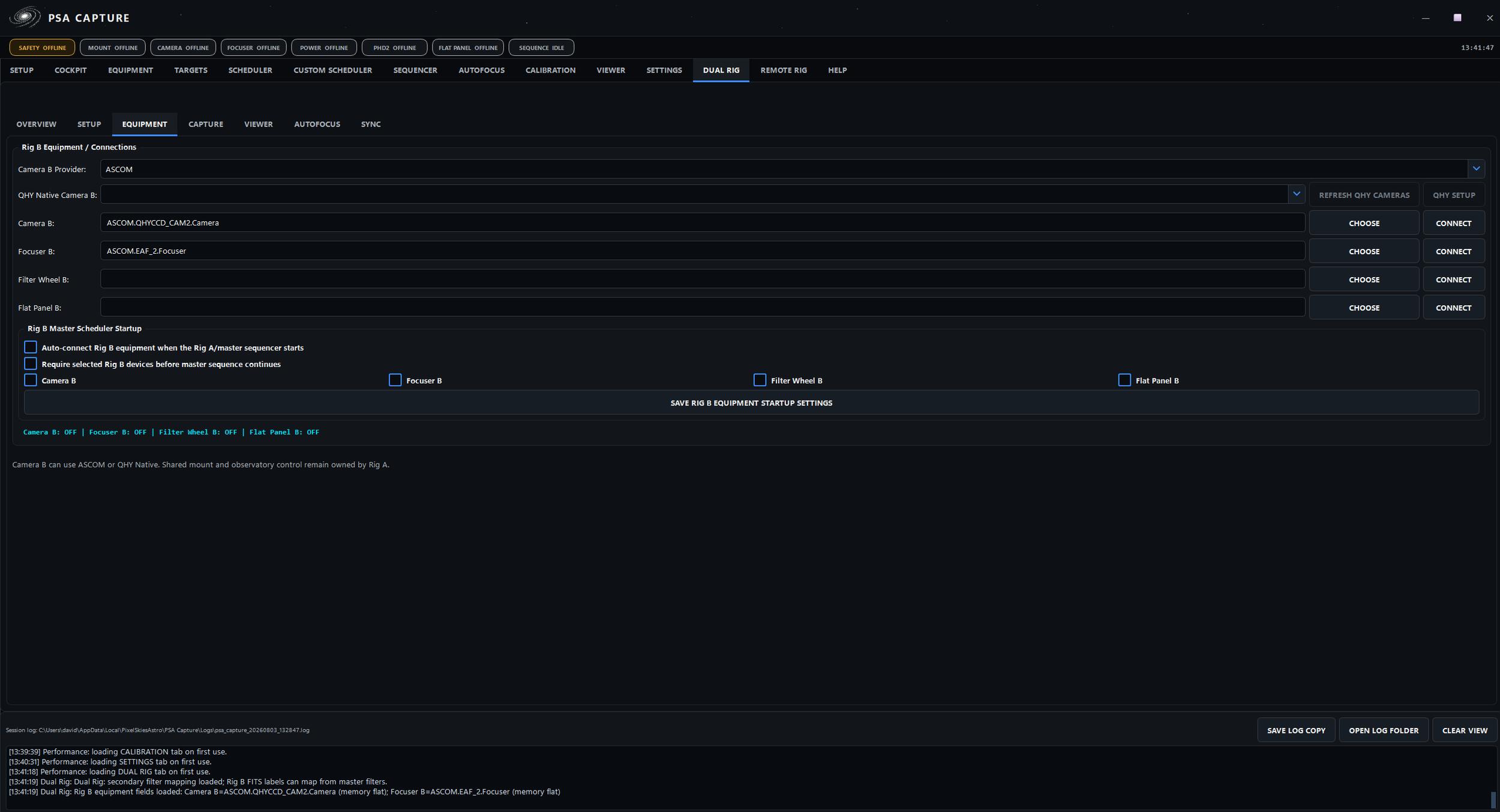Image resolution: width=1500 pixels, height=812 pixels.
Task: Choose a driver for Filter Wheel B
Action: 1364,279
